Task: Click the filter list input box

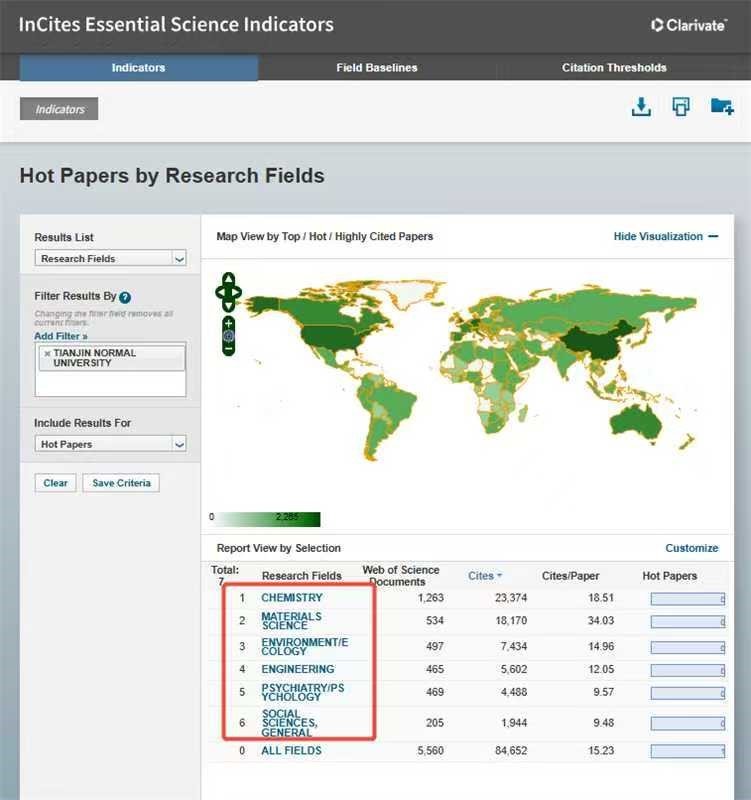Action: 110,369
